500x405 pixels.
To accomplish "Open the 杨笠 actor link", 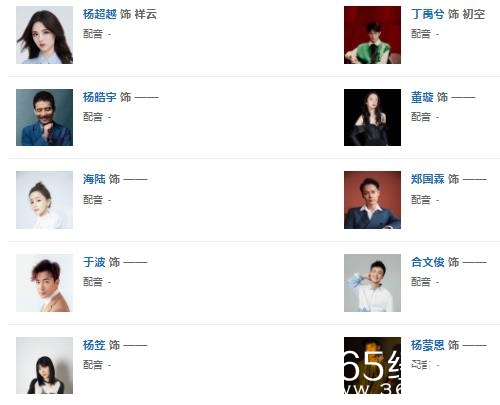I will click(94, 345).
